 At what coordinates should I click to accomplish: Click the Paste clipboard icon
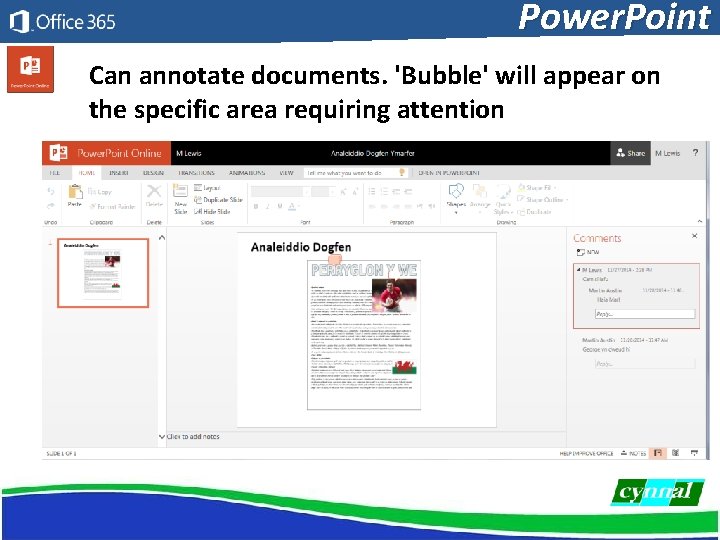coord(75,191)
